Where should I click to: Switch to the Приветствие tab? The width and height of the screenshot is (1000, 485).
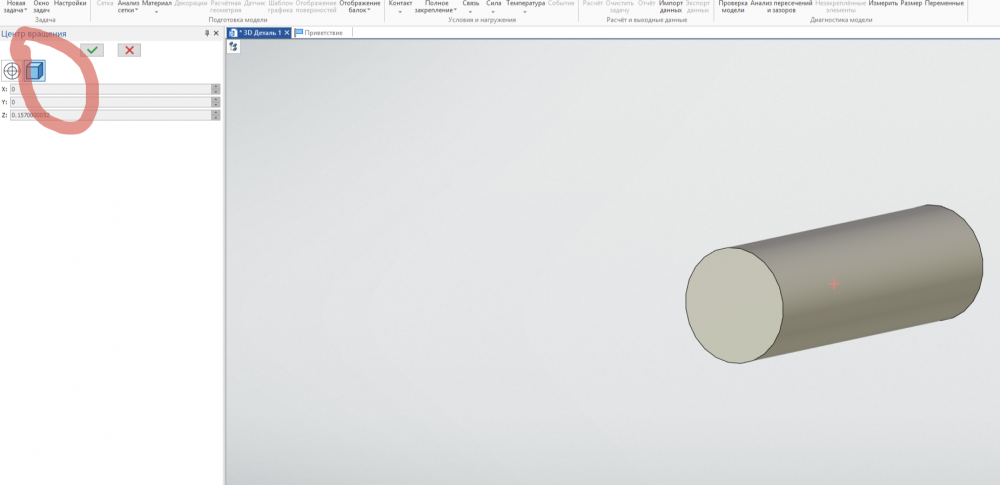322,33
